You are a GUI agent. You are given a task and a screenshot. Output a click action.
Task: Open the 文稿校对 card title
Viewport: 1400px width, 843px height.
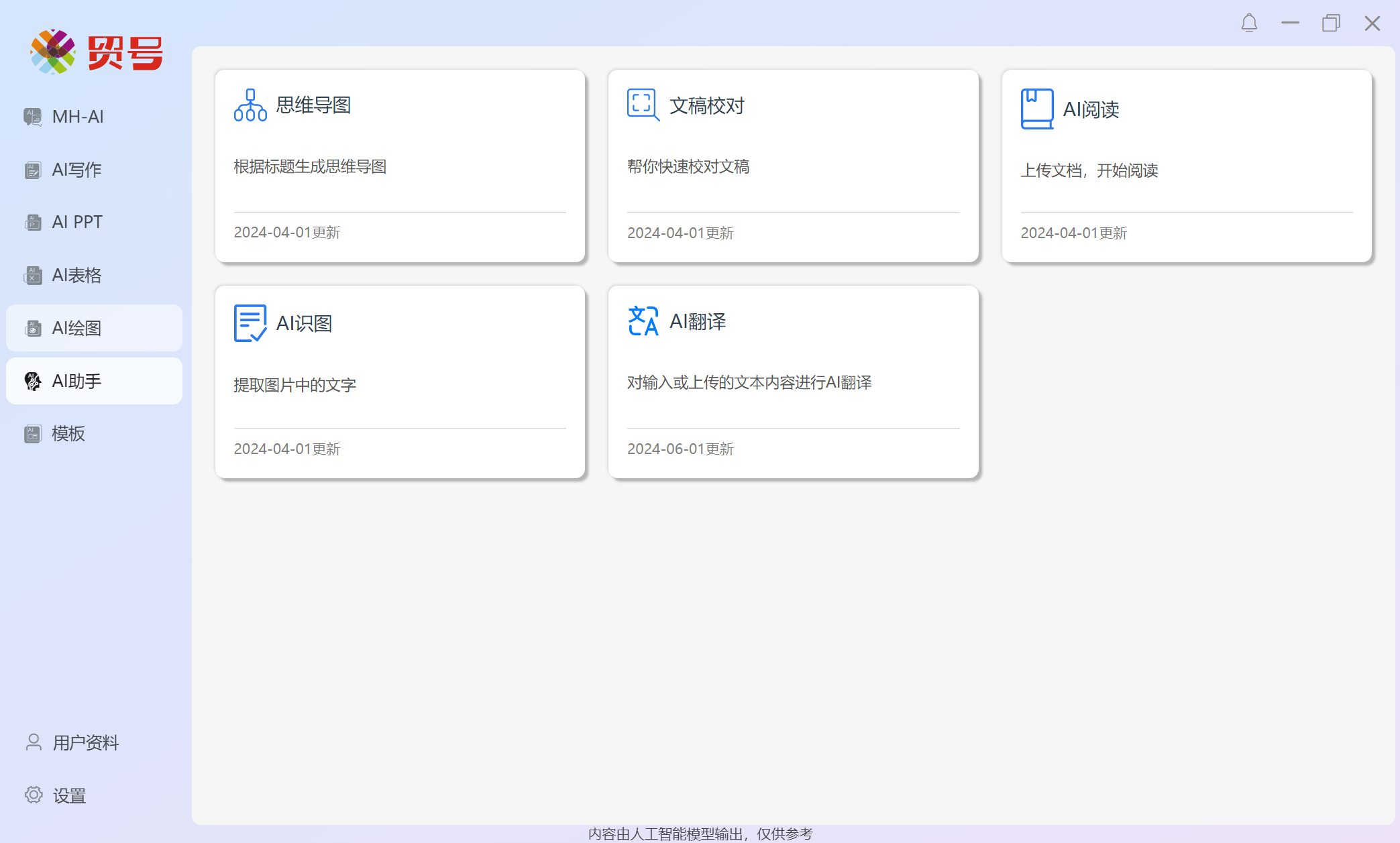[x=707, y=105]
